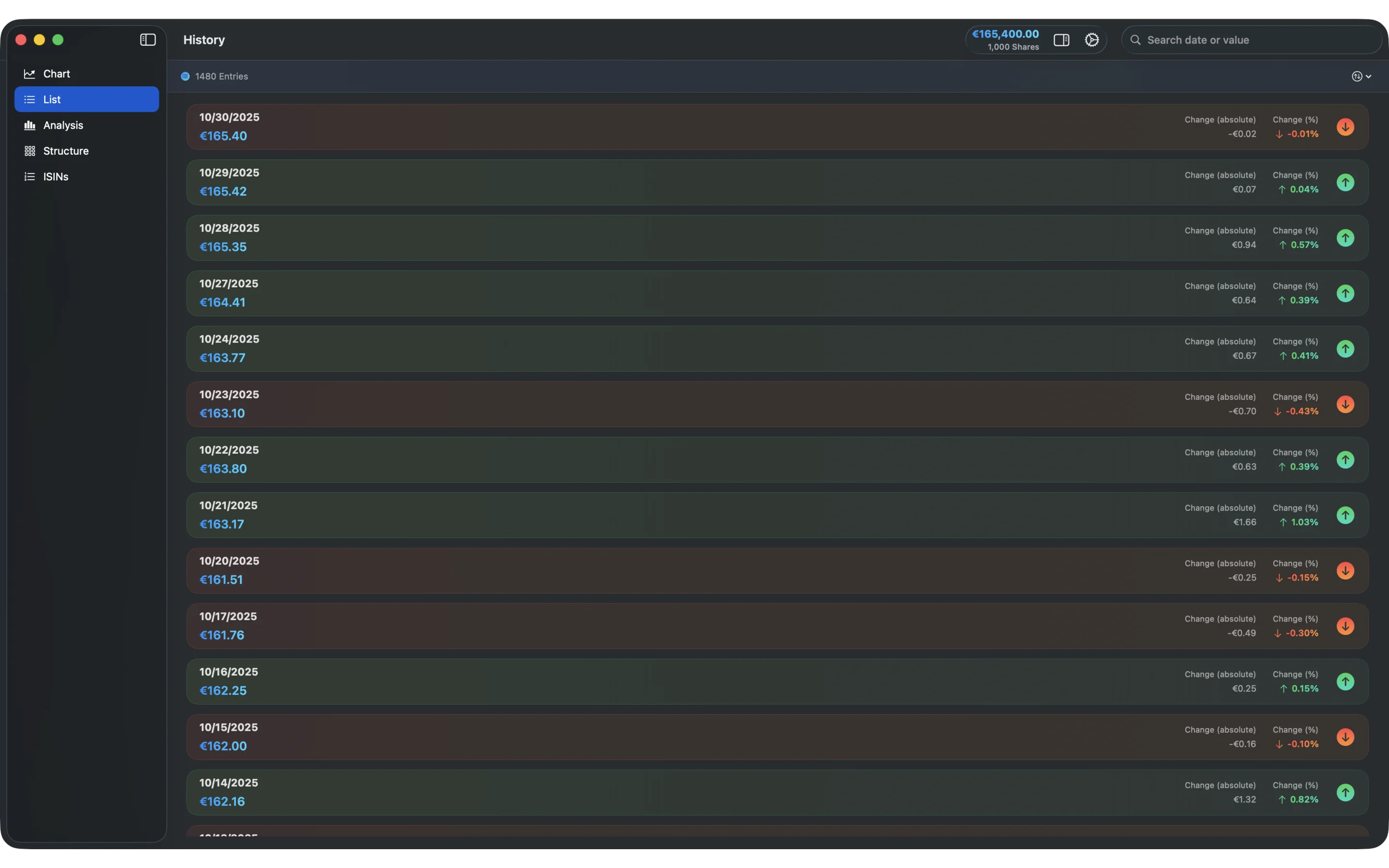
Task: Open the Chart view from the sidebar
Action: coord(57,73)
